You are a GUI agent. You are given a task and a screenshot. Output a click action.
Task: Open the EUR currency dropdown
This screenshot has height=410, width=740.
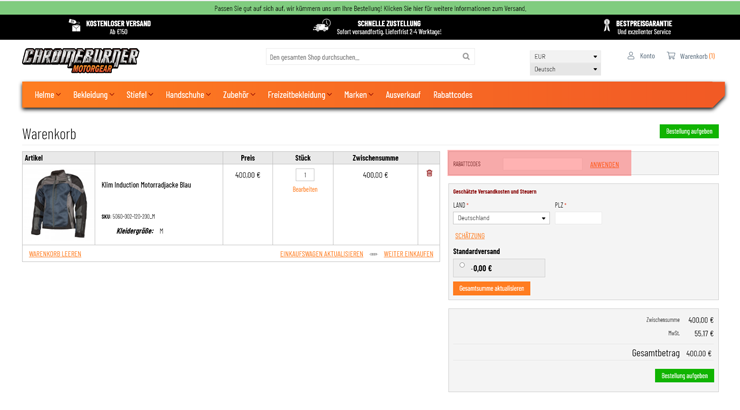click(x=565, y=56)
